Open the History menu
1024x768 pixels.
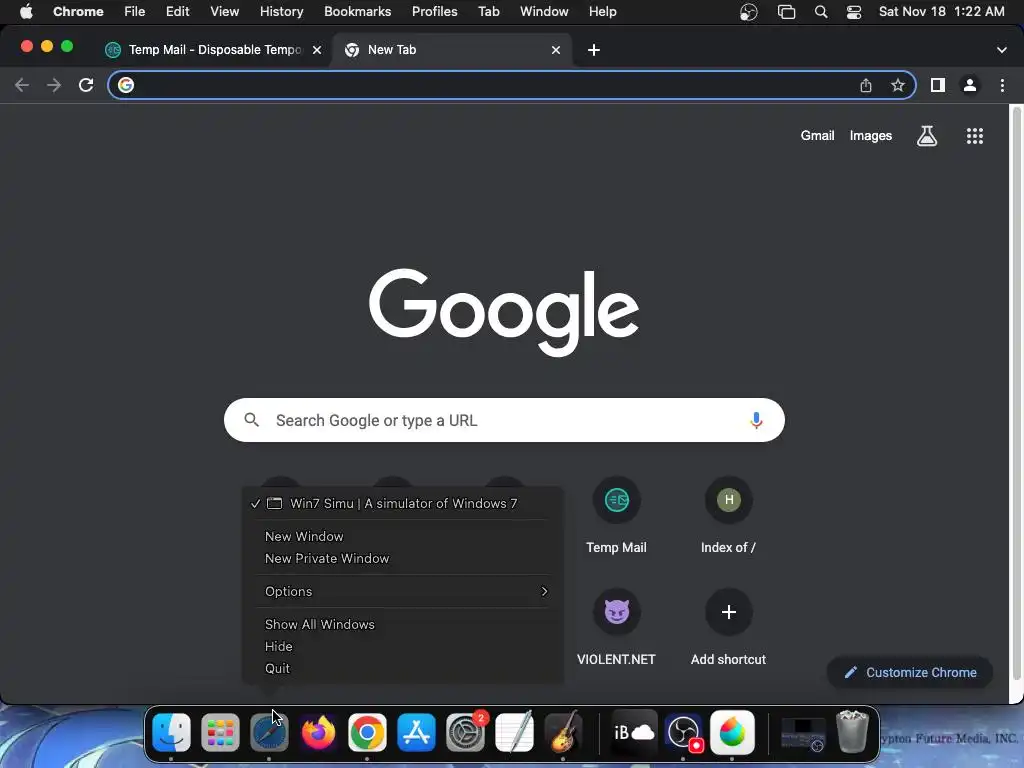pos(281,12)
